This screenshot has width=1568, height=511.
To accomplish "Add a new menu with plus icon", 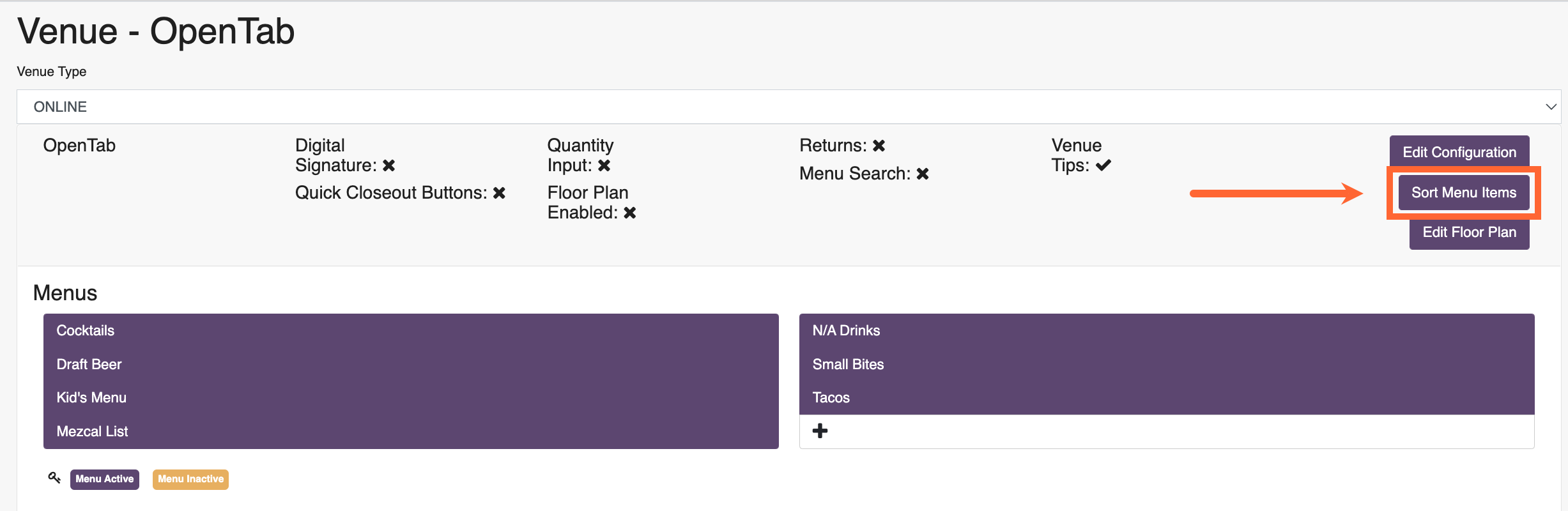I will point(820,431).
